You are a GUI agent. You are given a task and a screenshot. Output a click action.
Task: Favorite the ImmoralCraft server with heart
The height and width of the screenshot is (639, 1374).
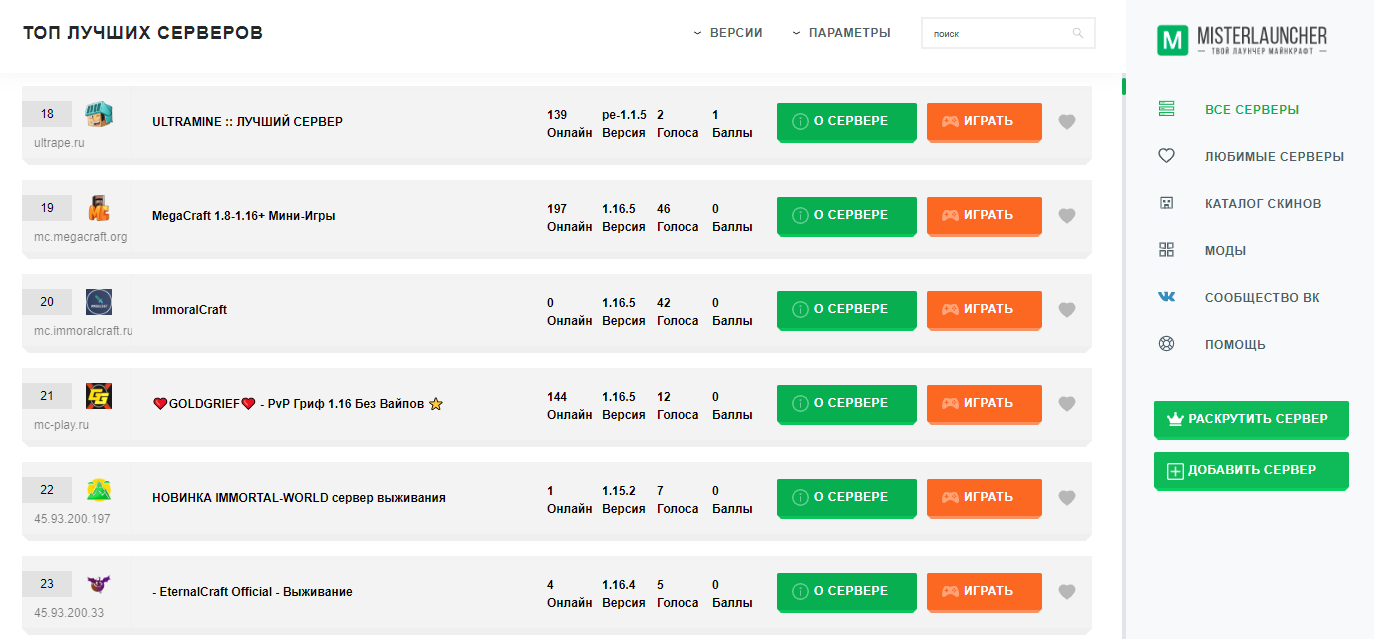click(x=1067, y=310)
